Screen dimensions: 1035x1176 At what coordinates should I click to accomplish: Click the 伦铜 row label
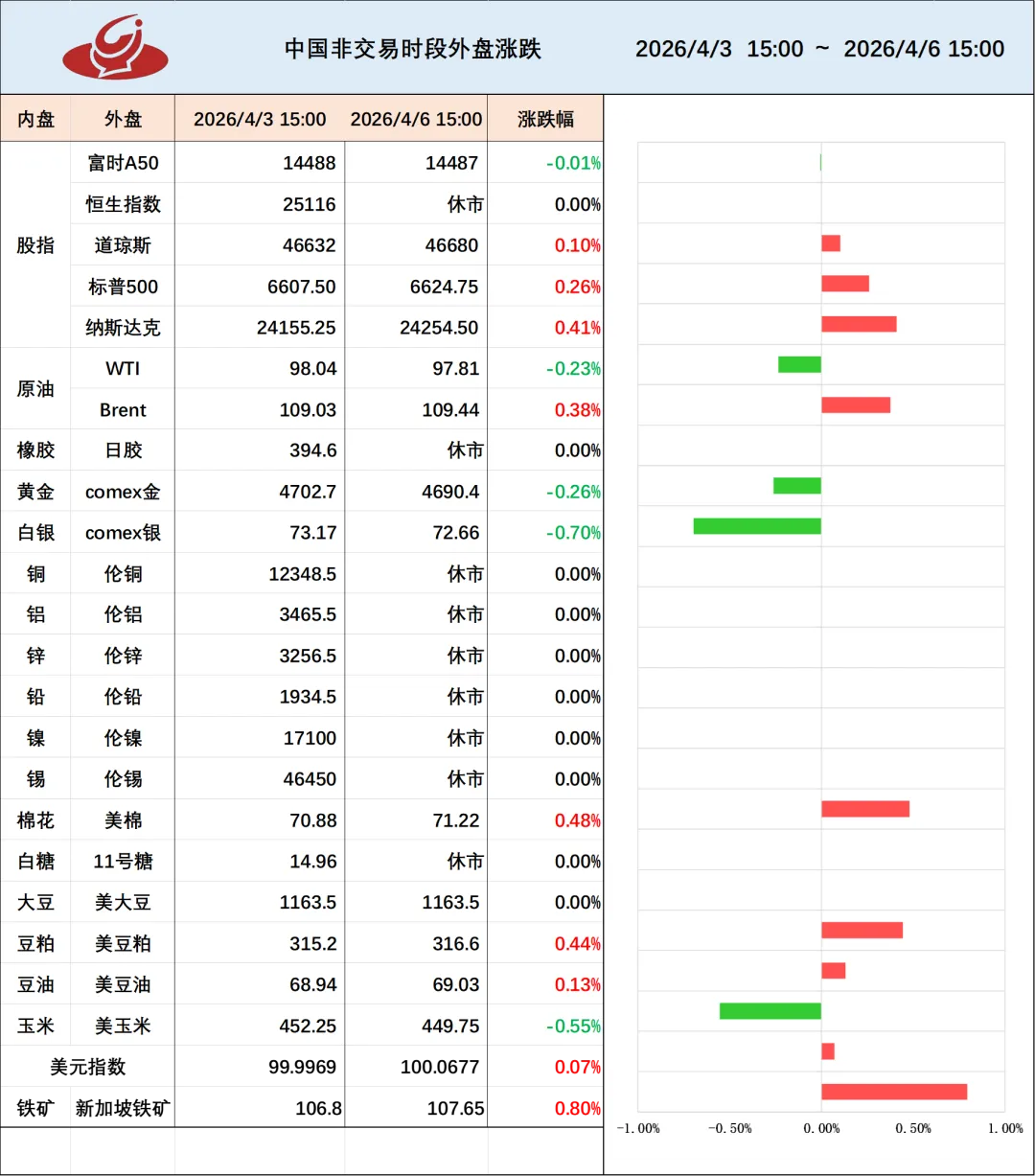point(123,574)
